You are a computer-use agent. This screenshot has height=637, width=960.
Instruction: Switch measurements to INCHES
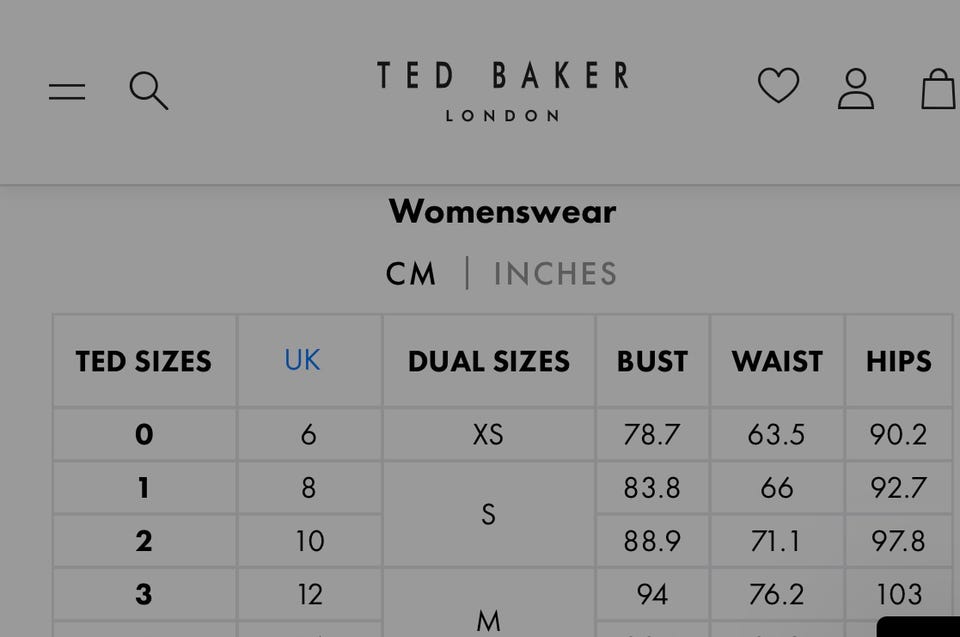tap(555, 274)
